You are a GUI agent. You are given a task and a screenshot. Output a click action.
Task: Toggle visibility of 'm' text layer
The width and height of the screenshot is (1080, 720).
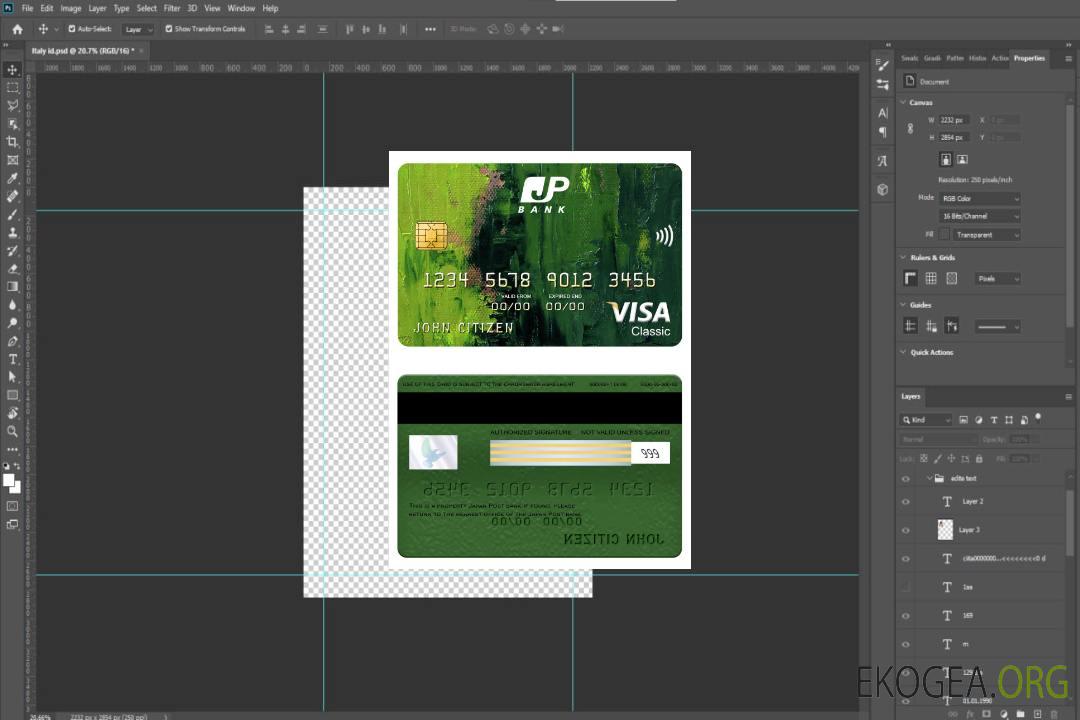click(906, 645)
